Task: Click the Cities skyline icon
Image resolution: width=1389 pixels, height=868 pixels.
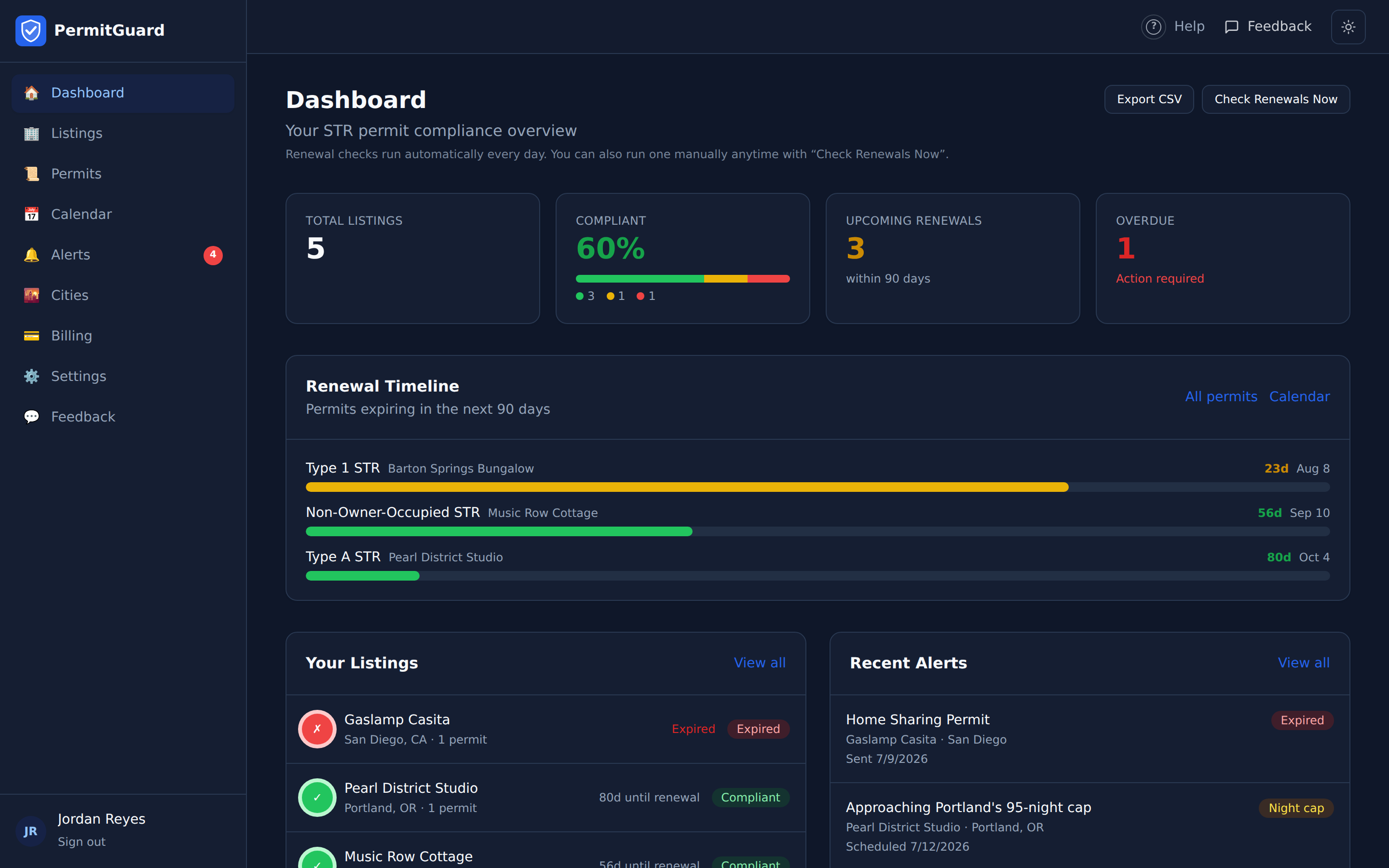Action: (x=31, y=295)
